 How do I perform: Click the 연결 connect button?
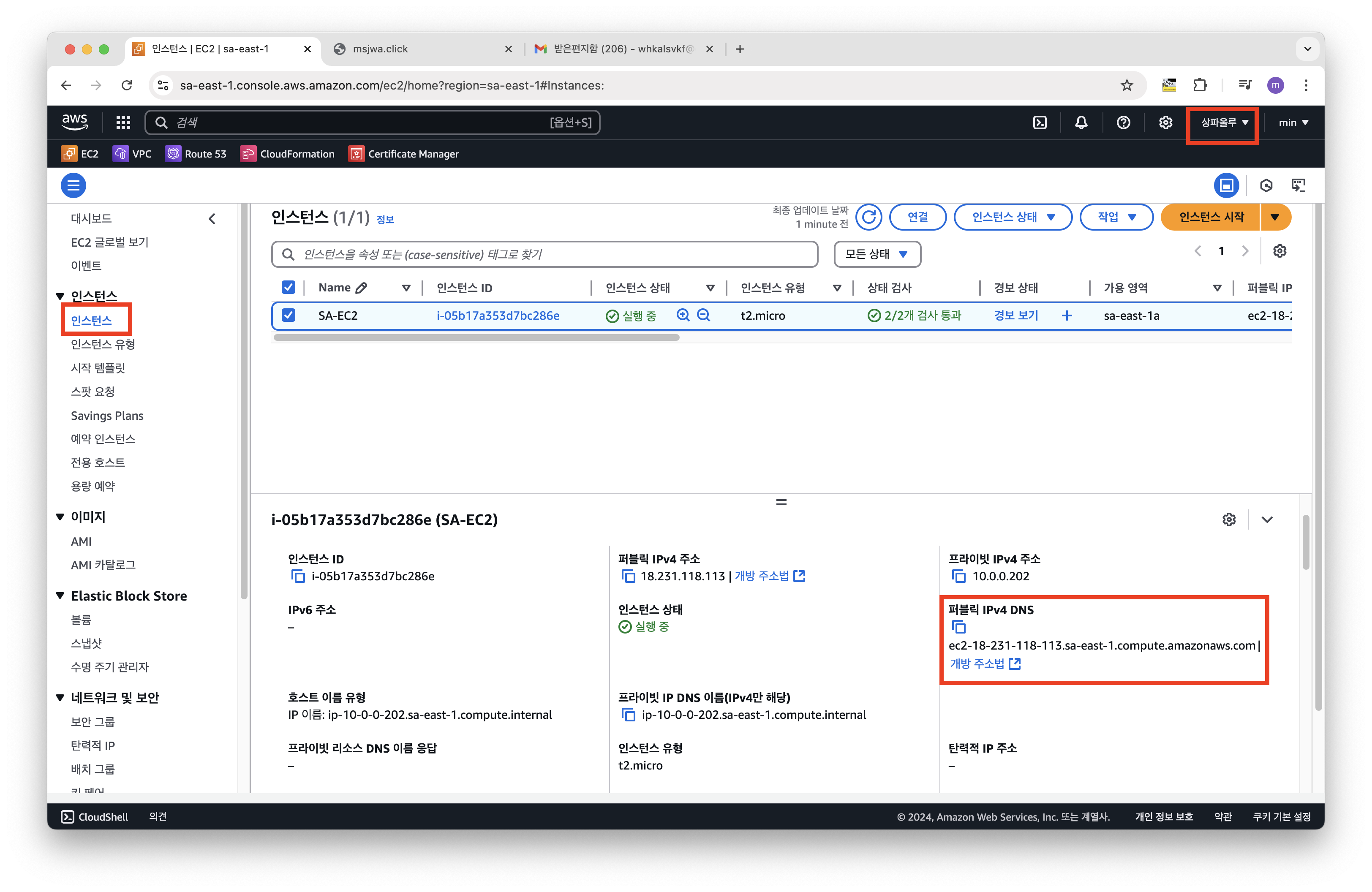917,217
